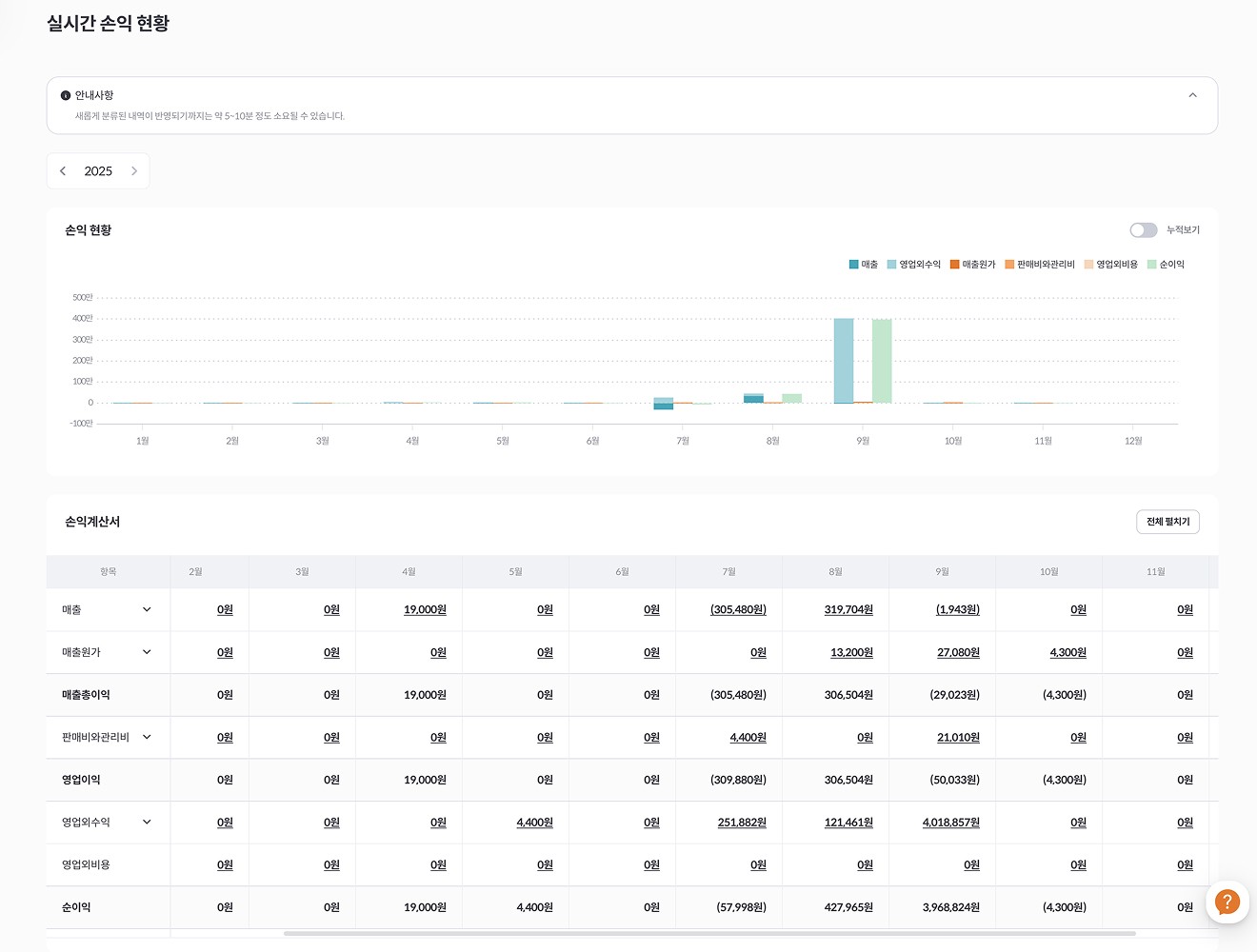This screenshot has width=1257, height=952.
Task: Open 매출원가 value 4,300원 for 10월
Action: (1067, 652)
